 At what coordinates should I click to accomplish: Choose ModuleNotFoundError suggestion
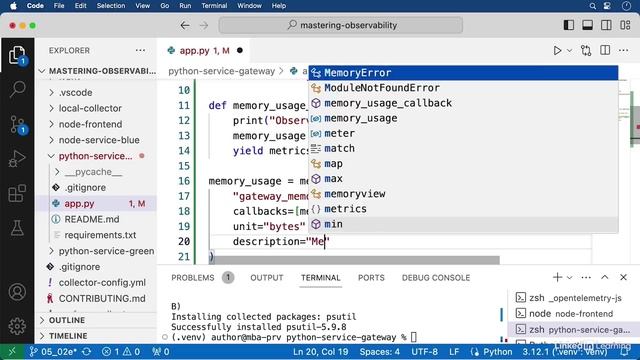click(x=463, y=88)
